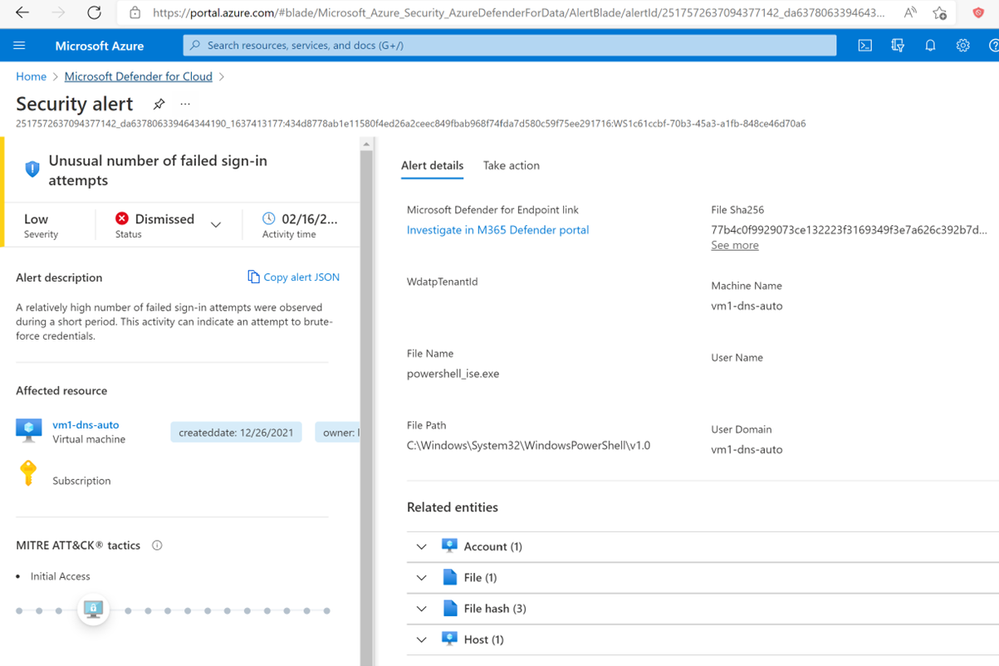Go back with the browser back arrow

click(22, 12)
